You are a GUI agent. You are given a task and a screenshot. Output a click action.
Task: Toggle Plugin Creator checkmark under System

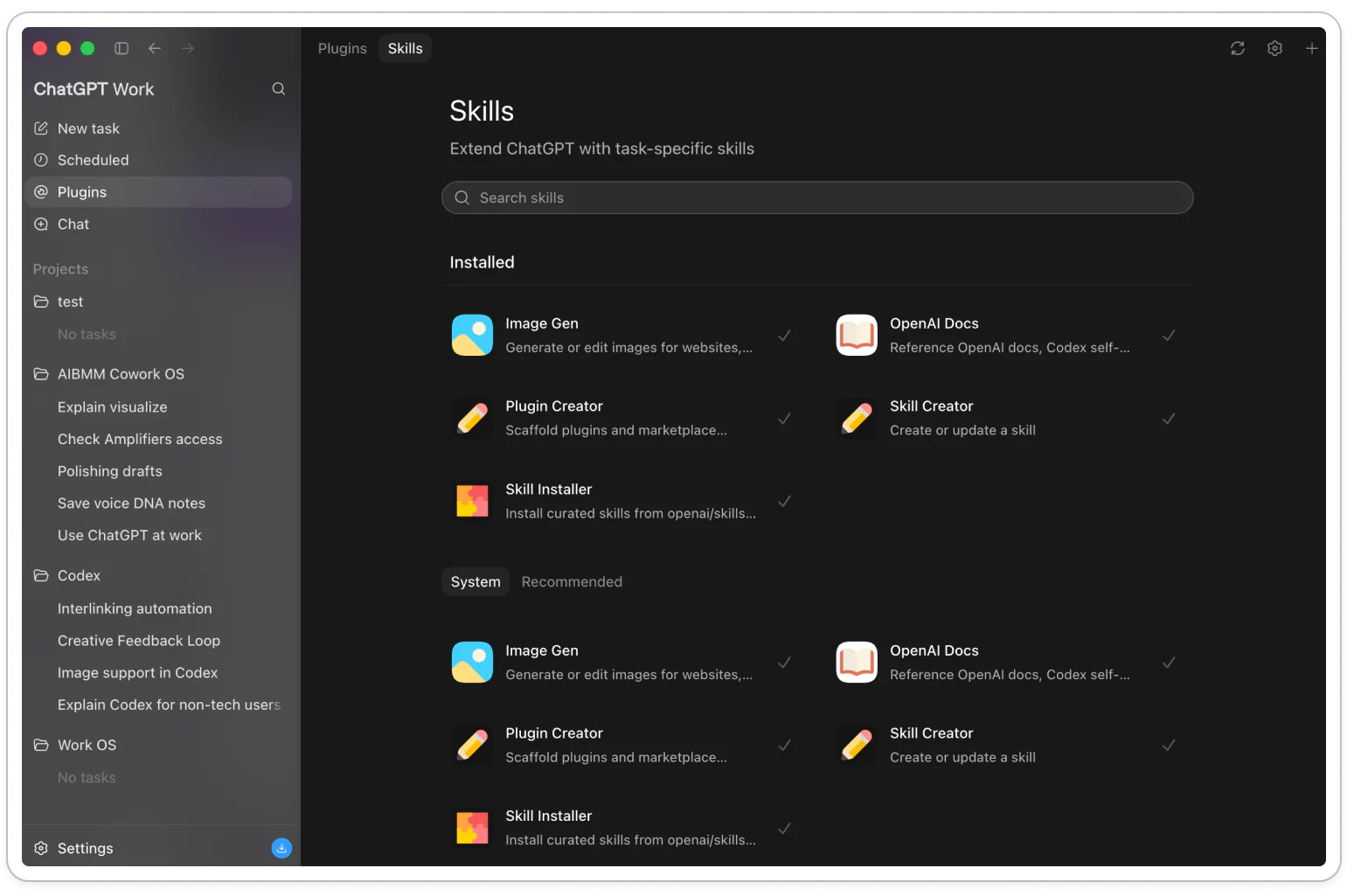coord(785,746)
